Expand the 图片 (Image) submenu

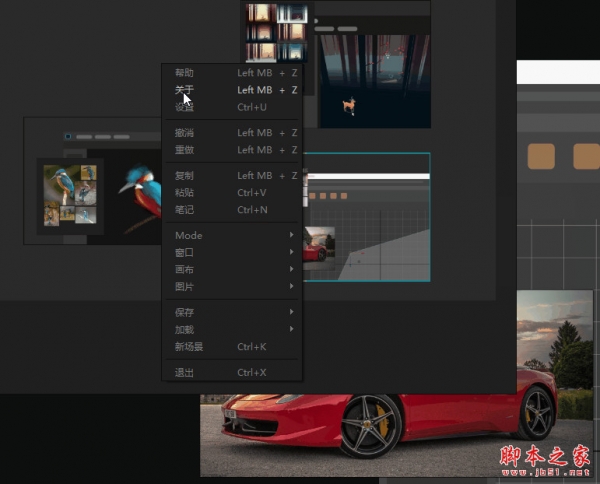(x=185, y=287)
